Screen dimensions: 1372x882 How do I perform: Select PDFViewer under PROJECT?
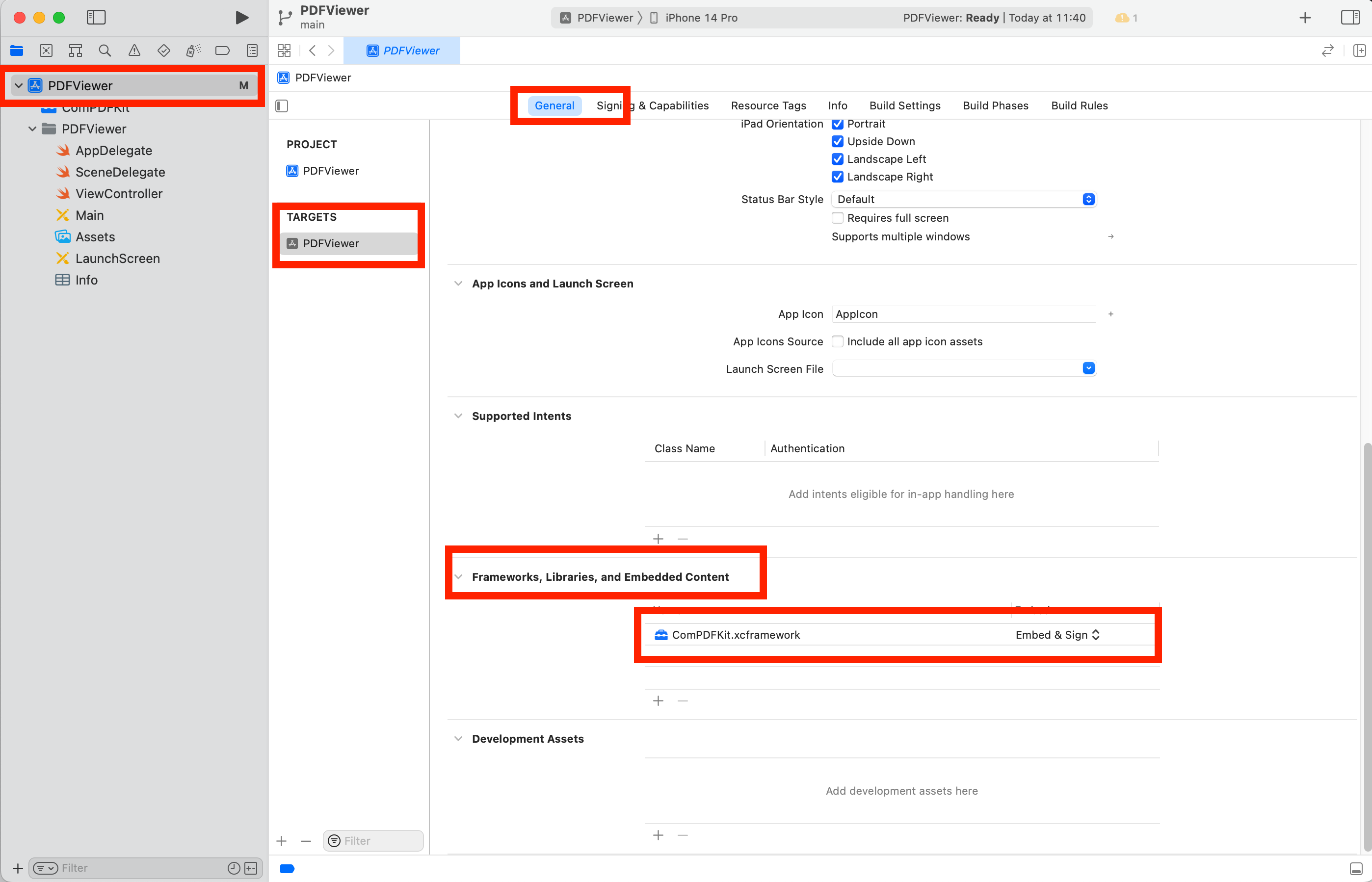(x=331, y=171)
